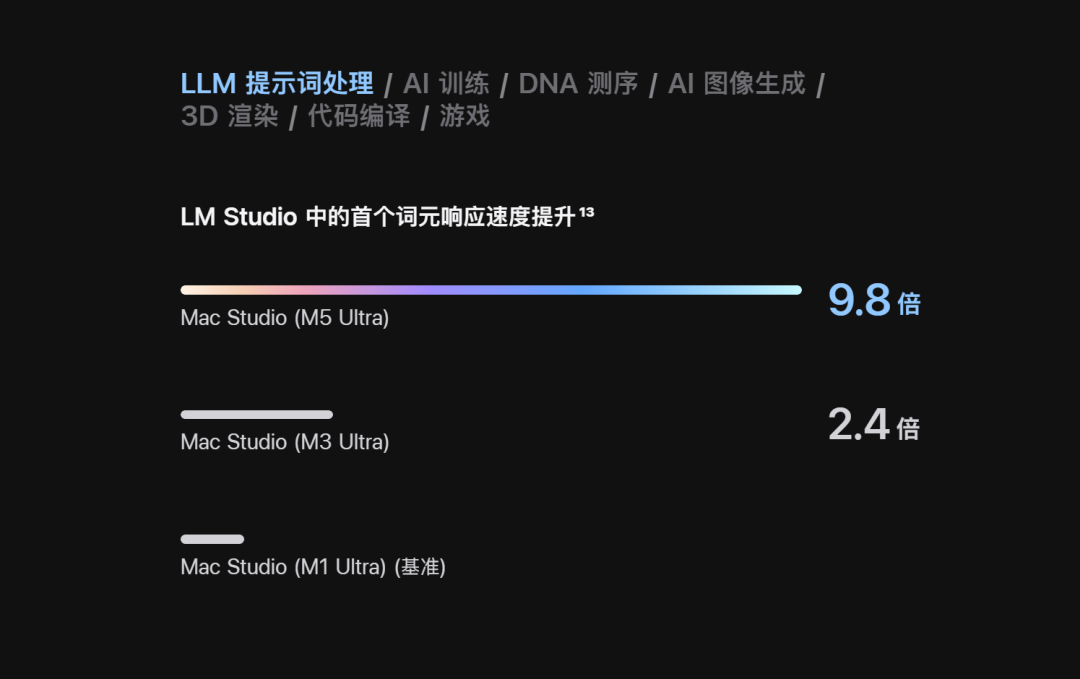Select the 代码编译 tab
The height and width of the screenshot is (679, 1080).
point(359,116)
